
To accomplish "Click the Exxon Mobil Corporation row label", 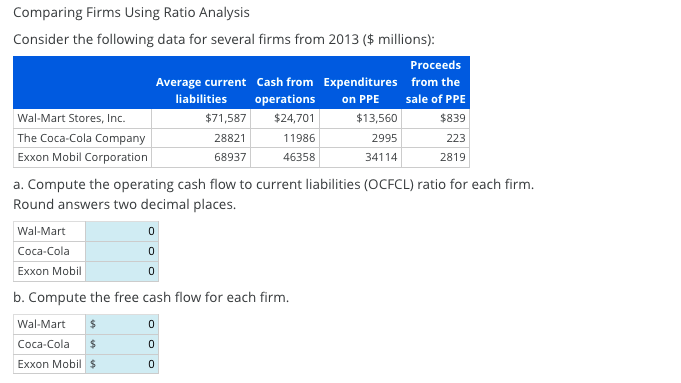I will click(x=83, y=157).
